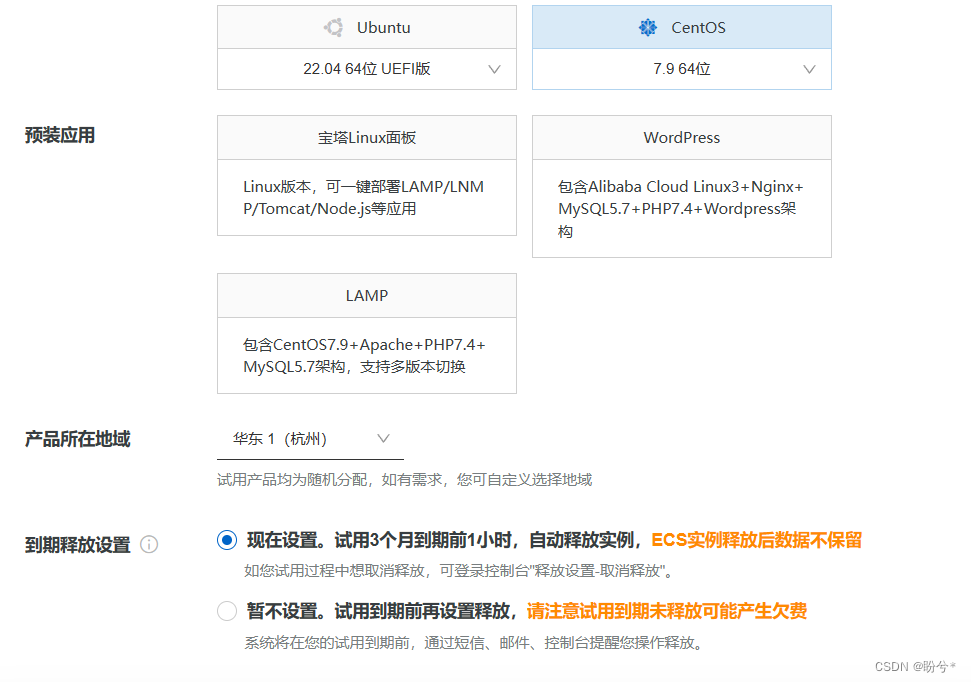Open the Ubuntu 22.04 64位 UEFI版 version dropdown
Screen dimensions: 971x682
click(367, 69)
